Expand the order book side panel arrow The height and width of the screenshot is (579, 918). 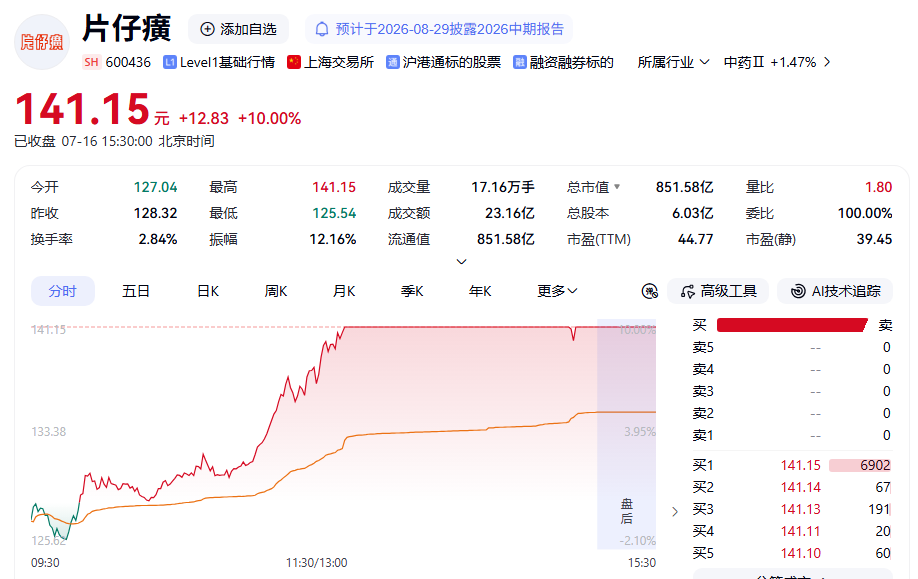tap(675, 512)
